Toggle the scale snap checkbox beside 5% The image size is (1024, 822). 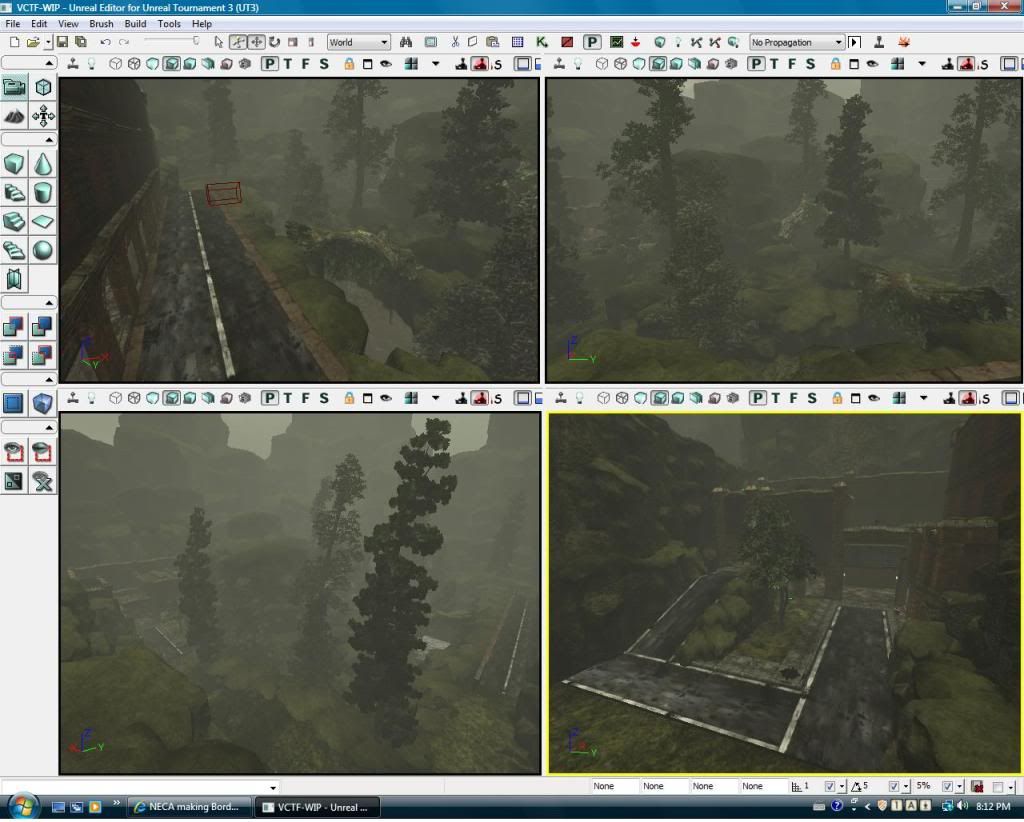(947, 787)
